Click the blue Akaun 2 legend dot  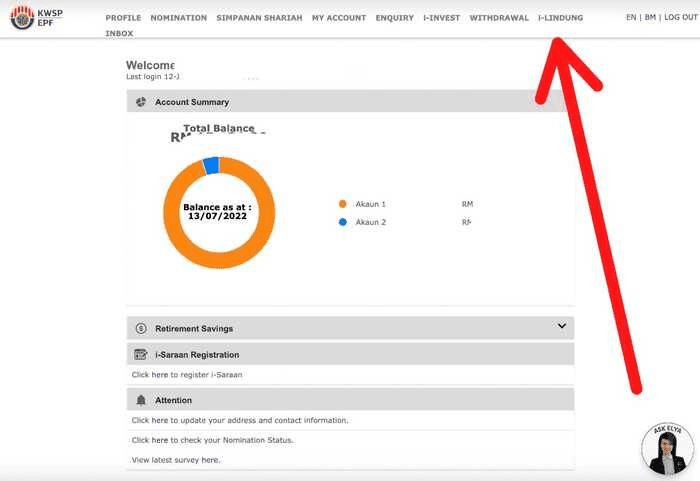(342, 222)
